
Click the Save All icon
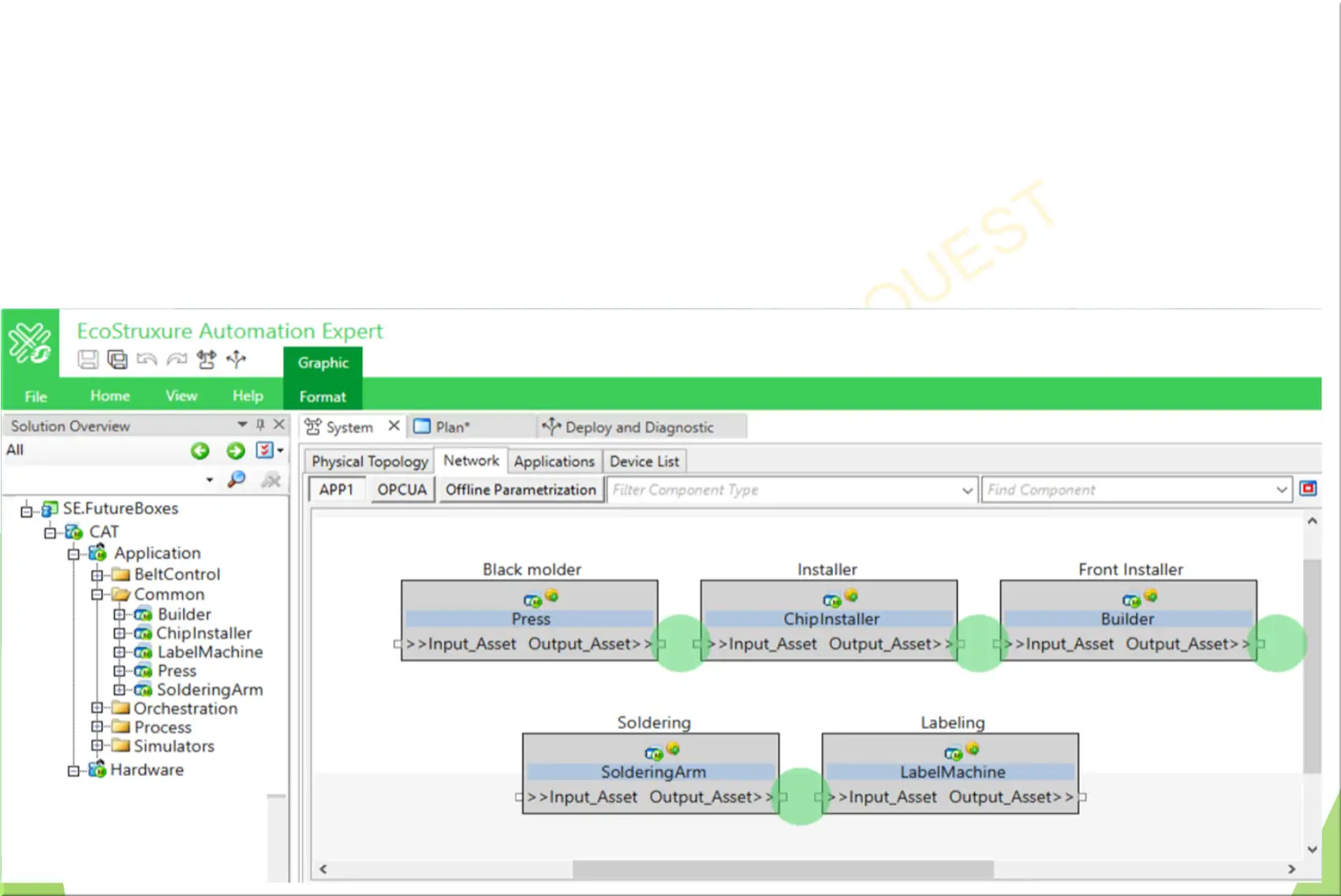pos(118,360)
